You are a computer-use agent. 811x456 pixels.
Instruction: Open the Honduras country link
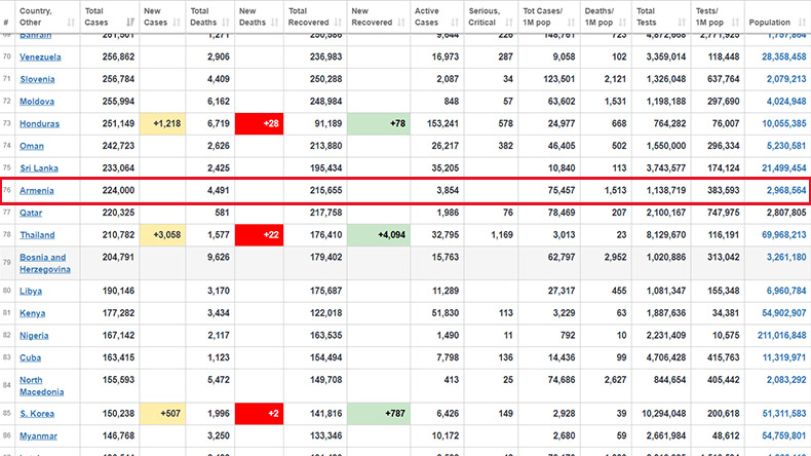point(39,124)
